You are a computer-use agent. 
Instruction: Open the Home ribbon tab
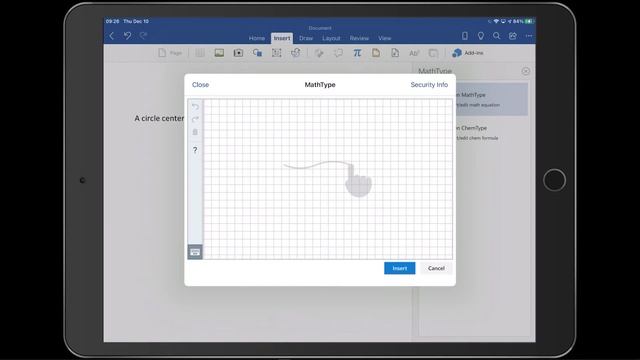257,38
